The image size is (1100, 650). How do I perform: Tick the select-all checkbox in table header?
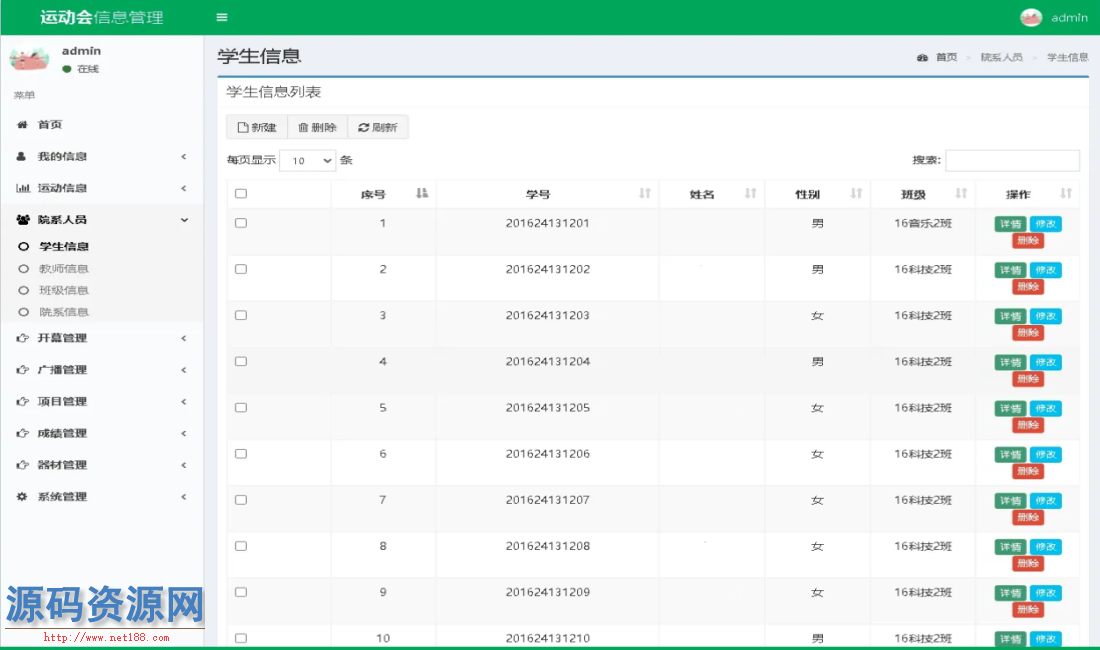click(x=241, y=194)
